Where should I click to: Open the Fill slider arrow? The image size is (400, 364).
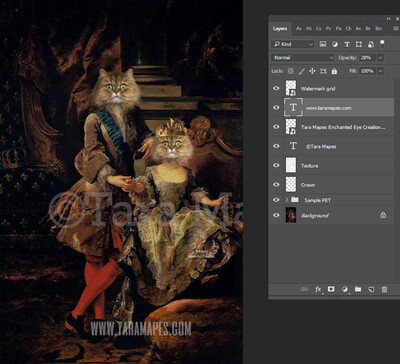(380, 71)
